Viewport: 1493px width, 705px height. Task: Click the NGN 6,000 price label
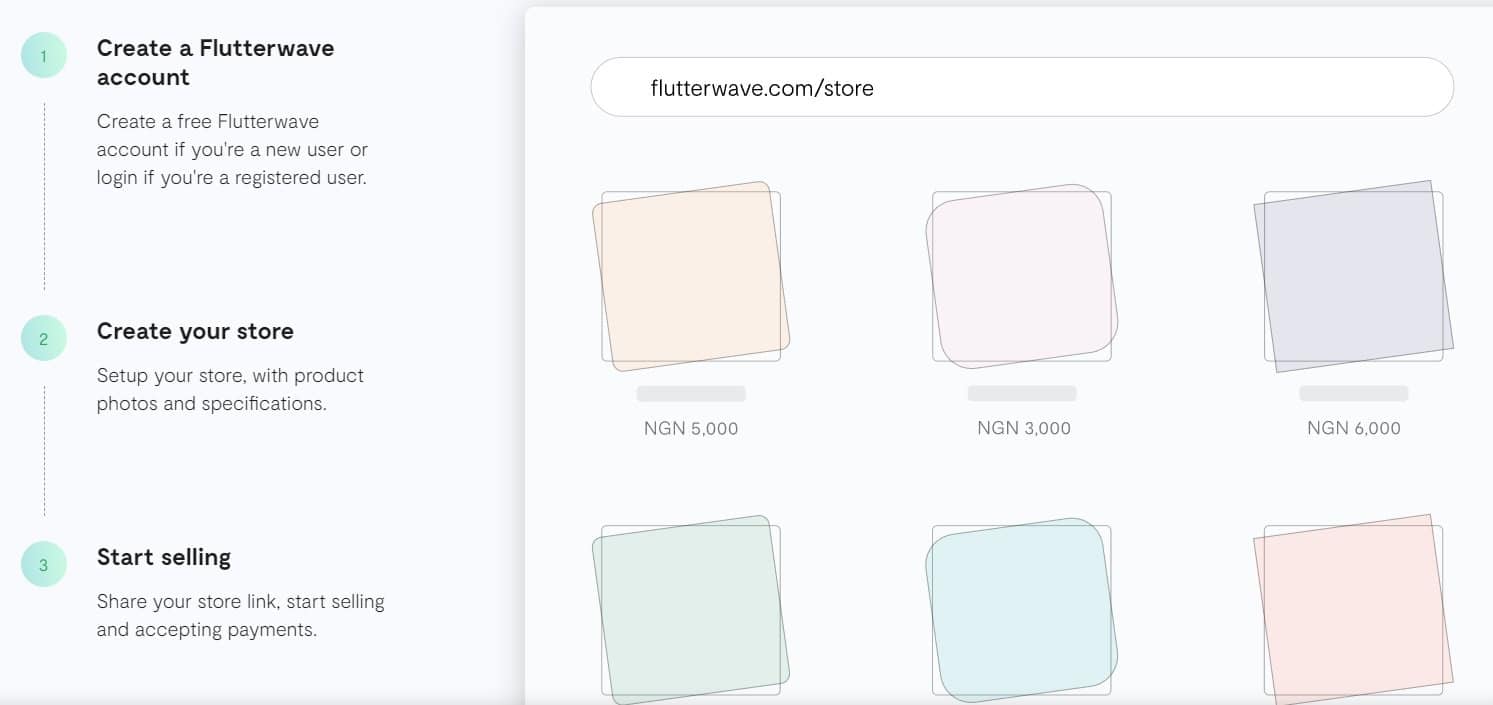(x=1353, y=428)
